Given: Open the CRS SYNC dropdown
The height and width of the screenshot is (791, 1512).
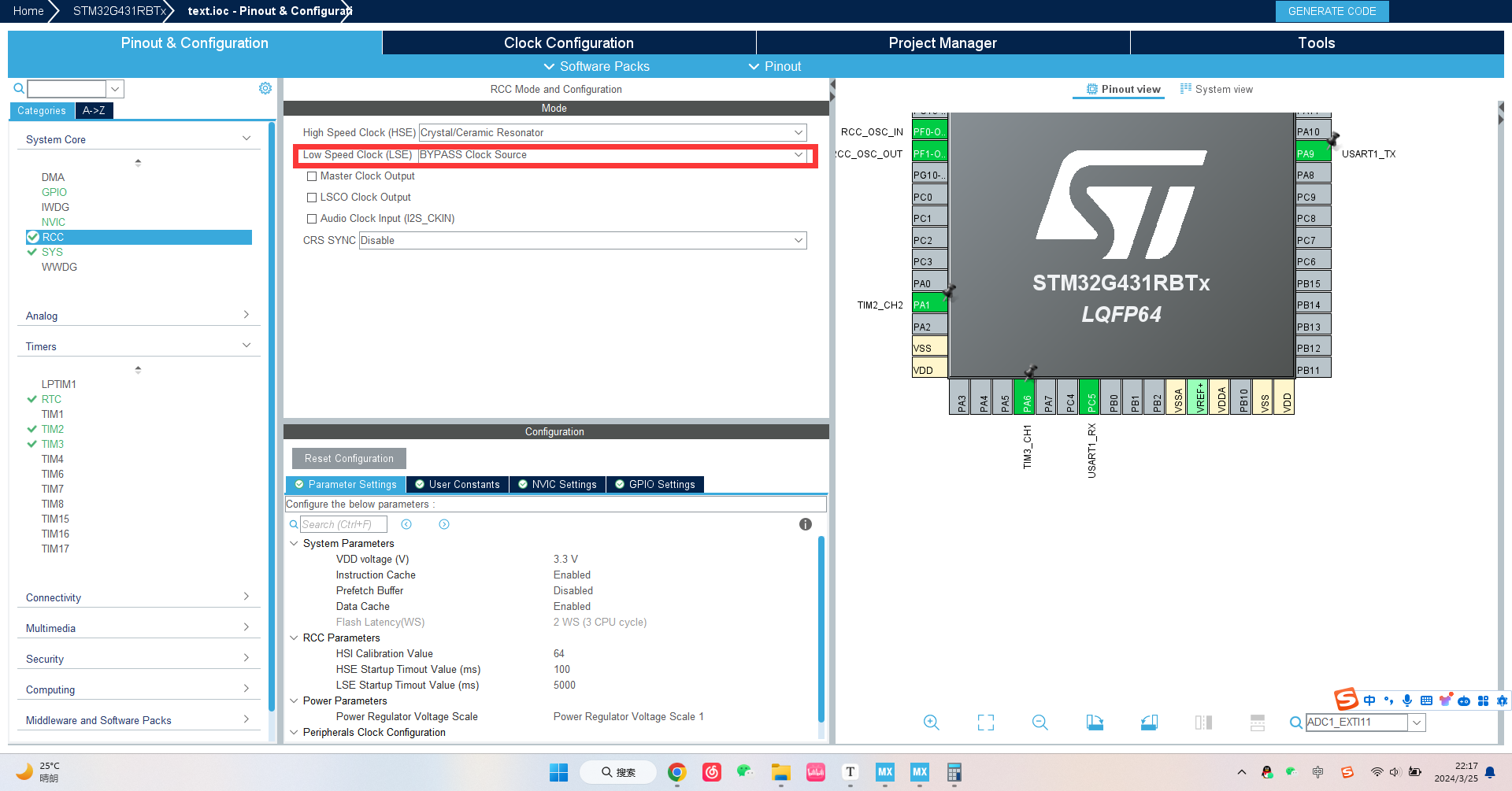Looking at the screenshot, I should tap(583, 240).
